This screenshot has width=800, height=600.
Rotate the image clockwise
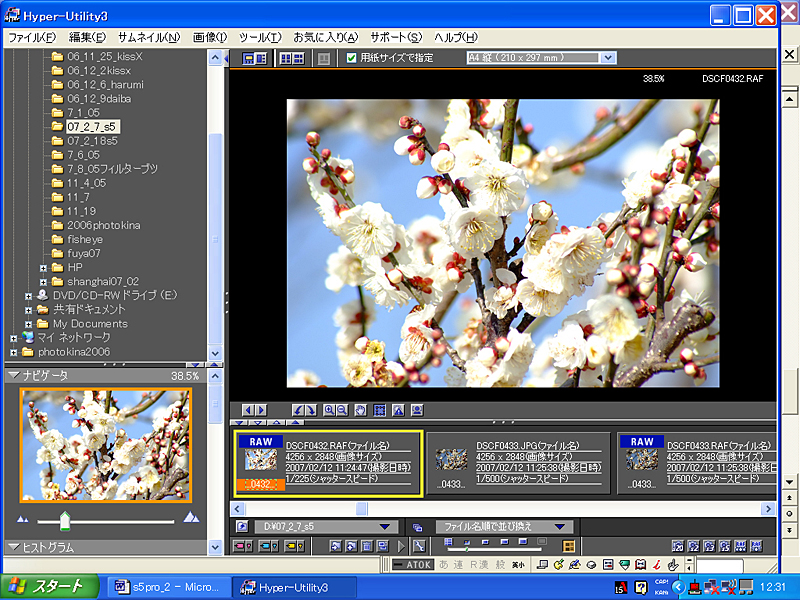[310, 410]
